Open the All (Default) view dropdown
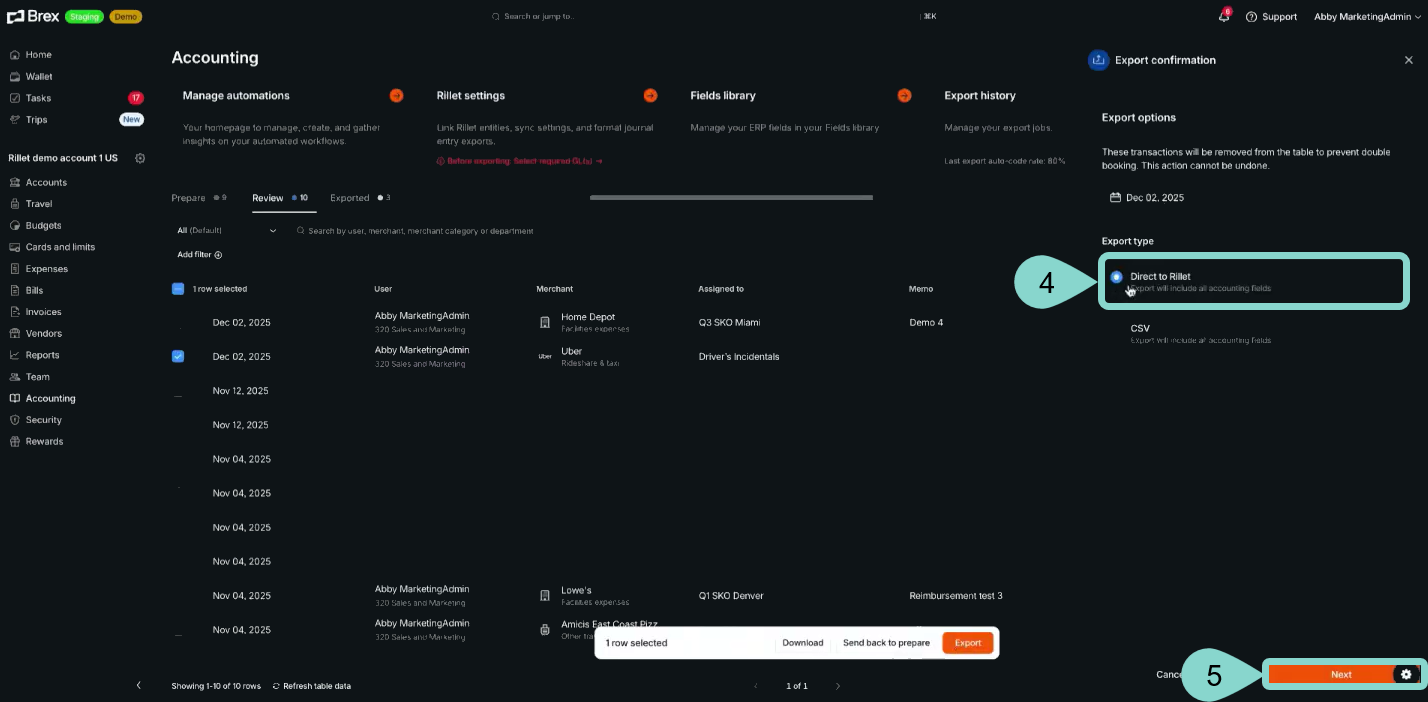Viewport: 1428px width, 702px height. click(x=227, y=231)
